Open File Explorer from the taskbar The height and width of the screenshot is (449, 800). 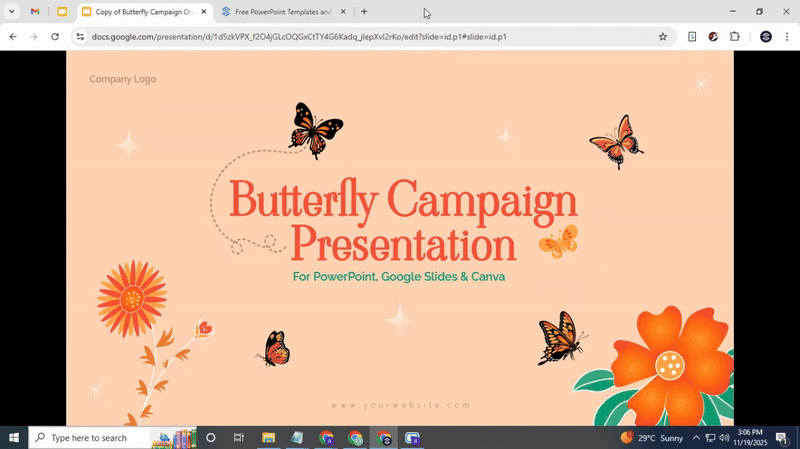(268, 438)
